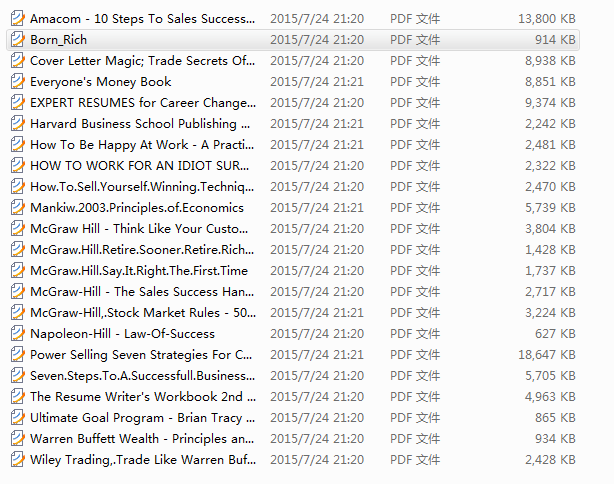The height and width of the screenshot is (484, 614).
Task: Select name The Resume Writer's Workbook 2nd
Action: pos(143,397)
